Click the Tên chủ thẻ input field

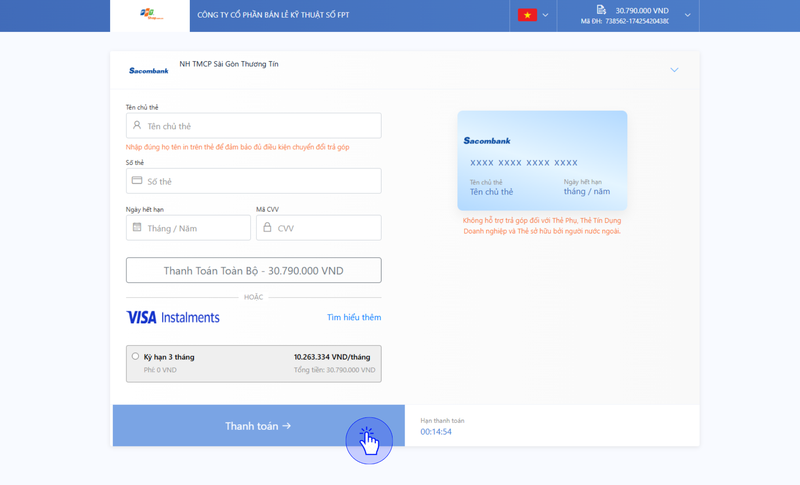254,125
